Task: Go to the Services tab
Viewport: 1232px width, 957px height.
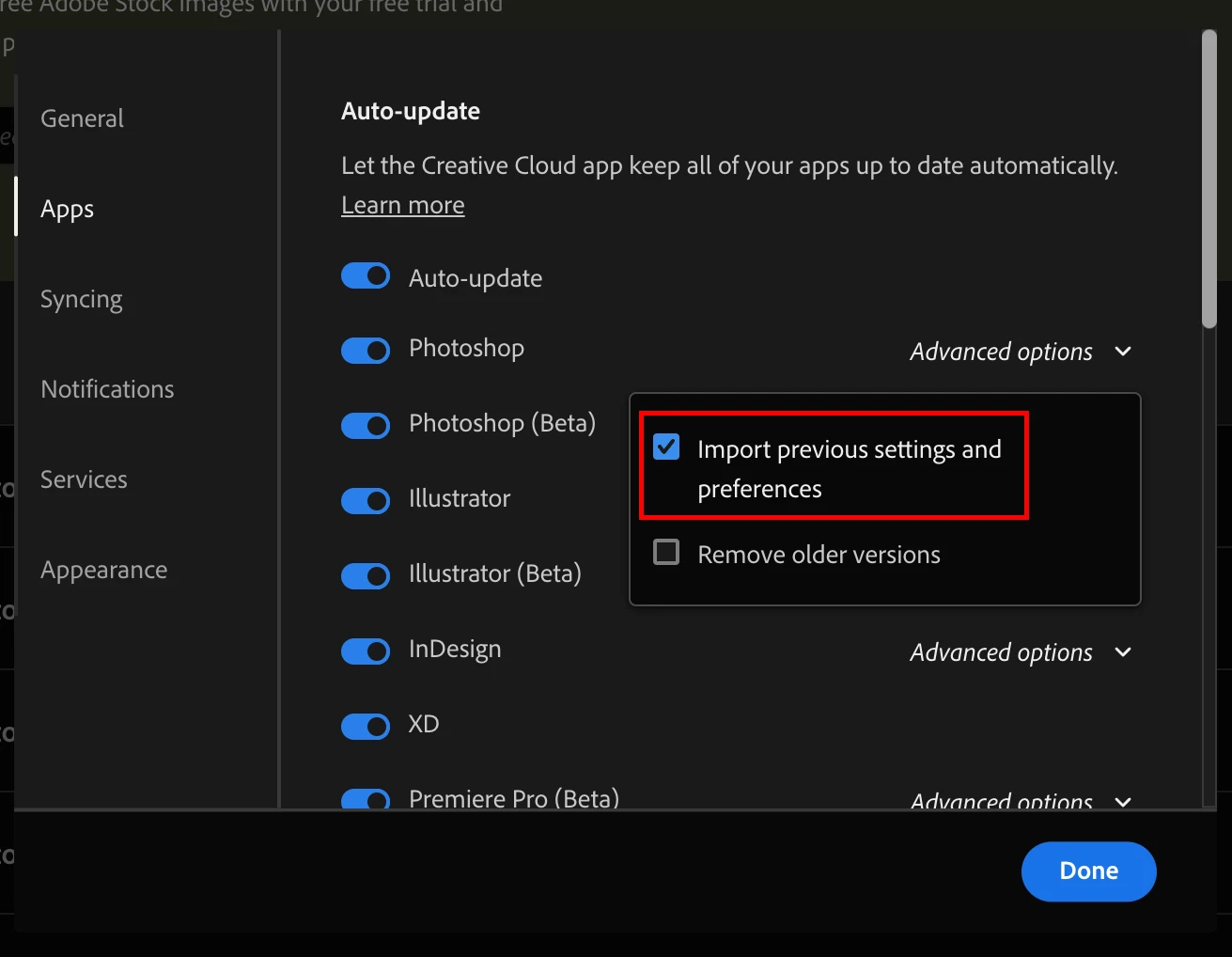Action: coord(84,479)
